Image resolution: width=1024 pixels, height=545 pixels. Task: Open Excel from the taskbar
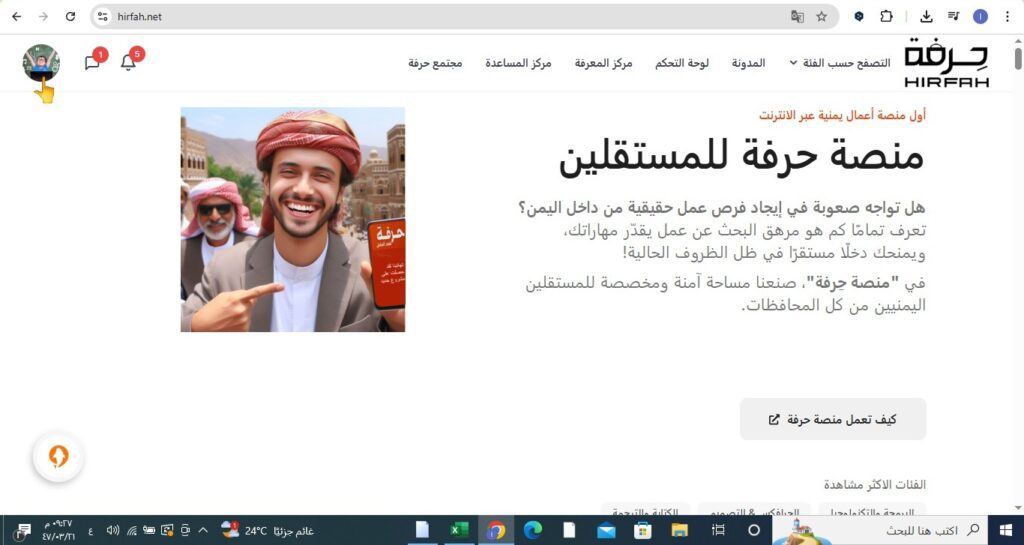coord(459,530)
